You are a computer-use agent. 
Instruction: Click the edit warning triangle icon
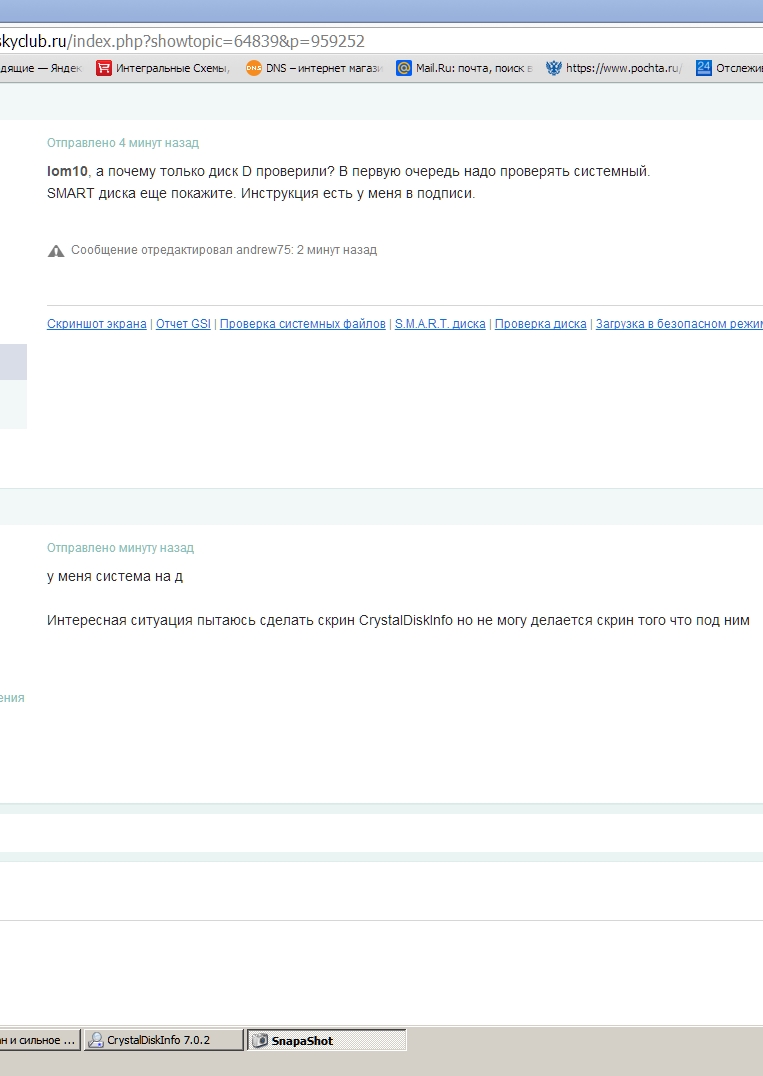(56, 251)
